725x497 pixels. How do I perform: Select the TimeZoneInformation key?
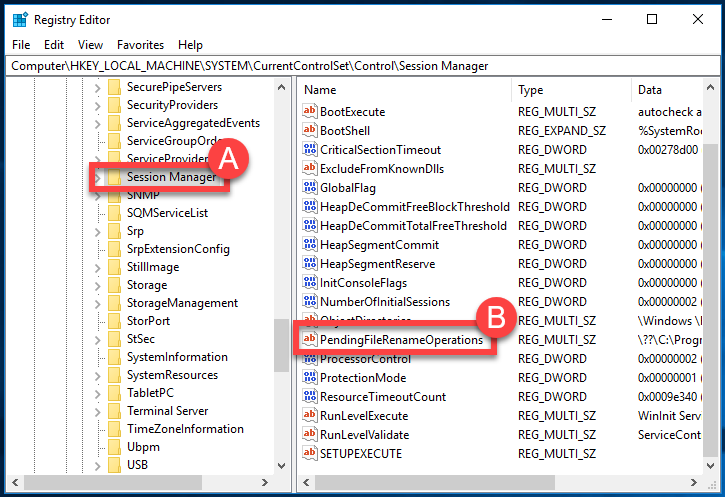185,429
